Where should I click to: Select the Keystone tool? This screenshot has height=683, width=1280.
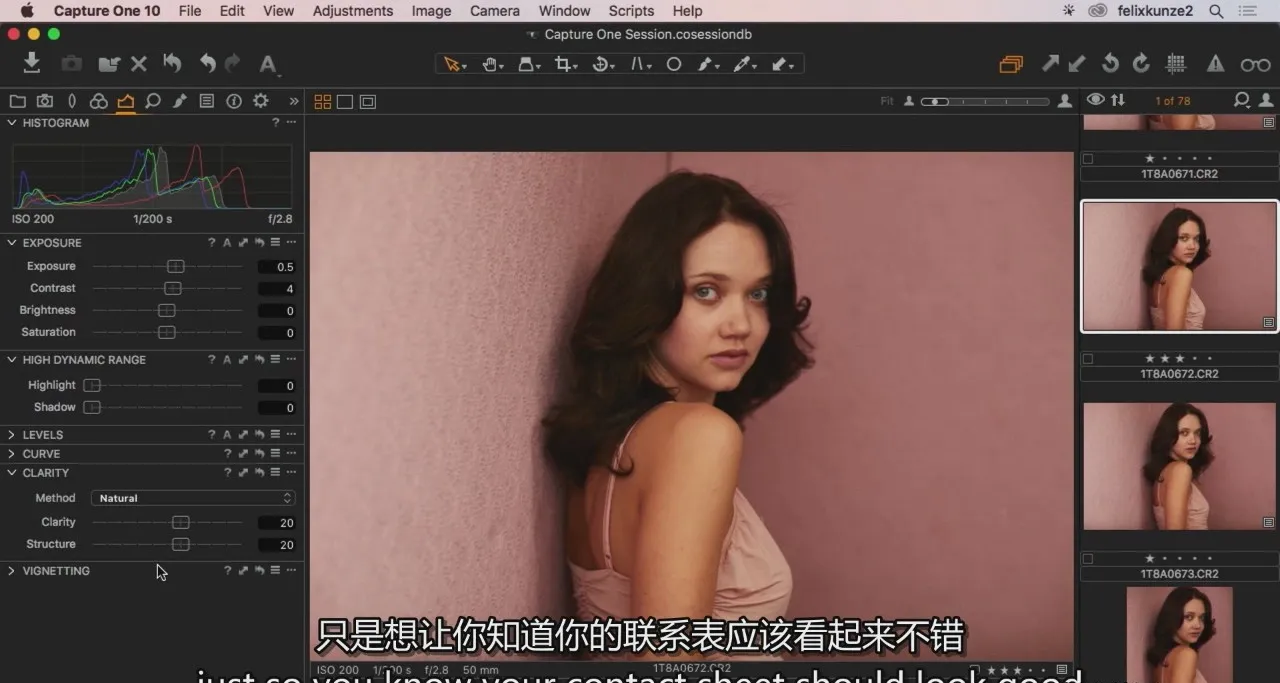(x=639, y=64)
